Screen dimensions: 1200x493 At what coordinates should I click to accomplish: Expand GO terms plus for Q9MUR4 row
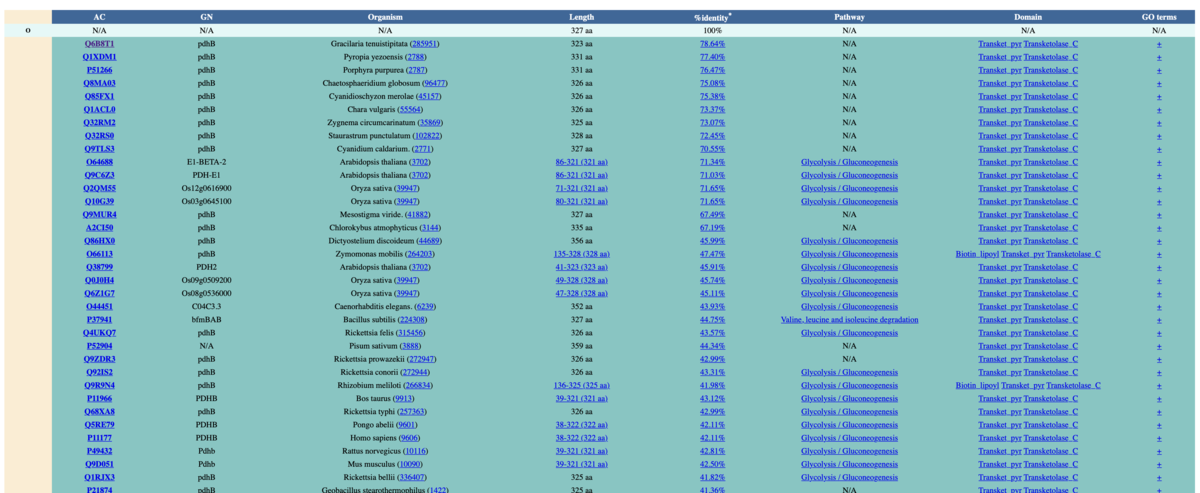(x=1159, y=214)
